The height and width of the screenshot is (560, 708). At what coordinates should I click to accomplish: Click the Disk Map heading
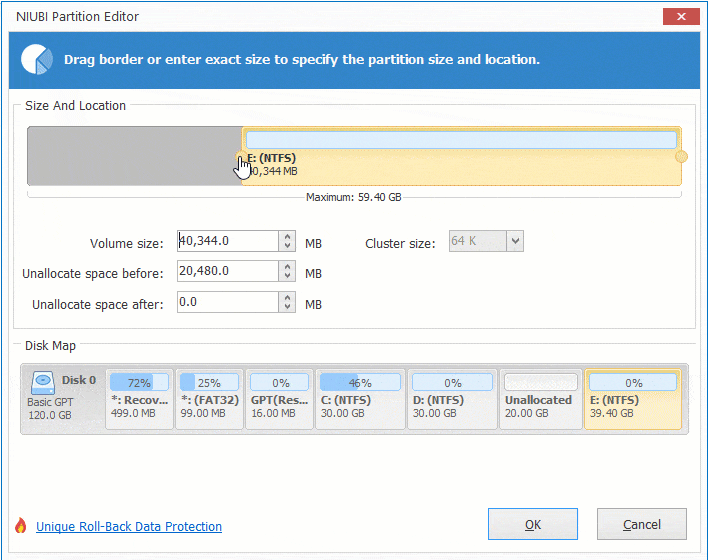[x=50, y=345]
